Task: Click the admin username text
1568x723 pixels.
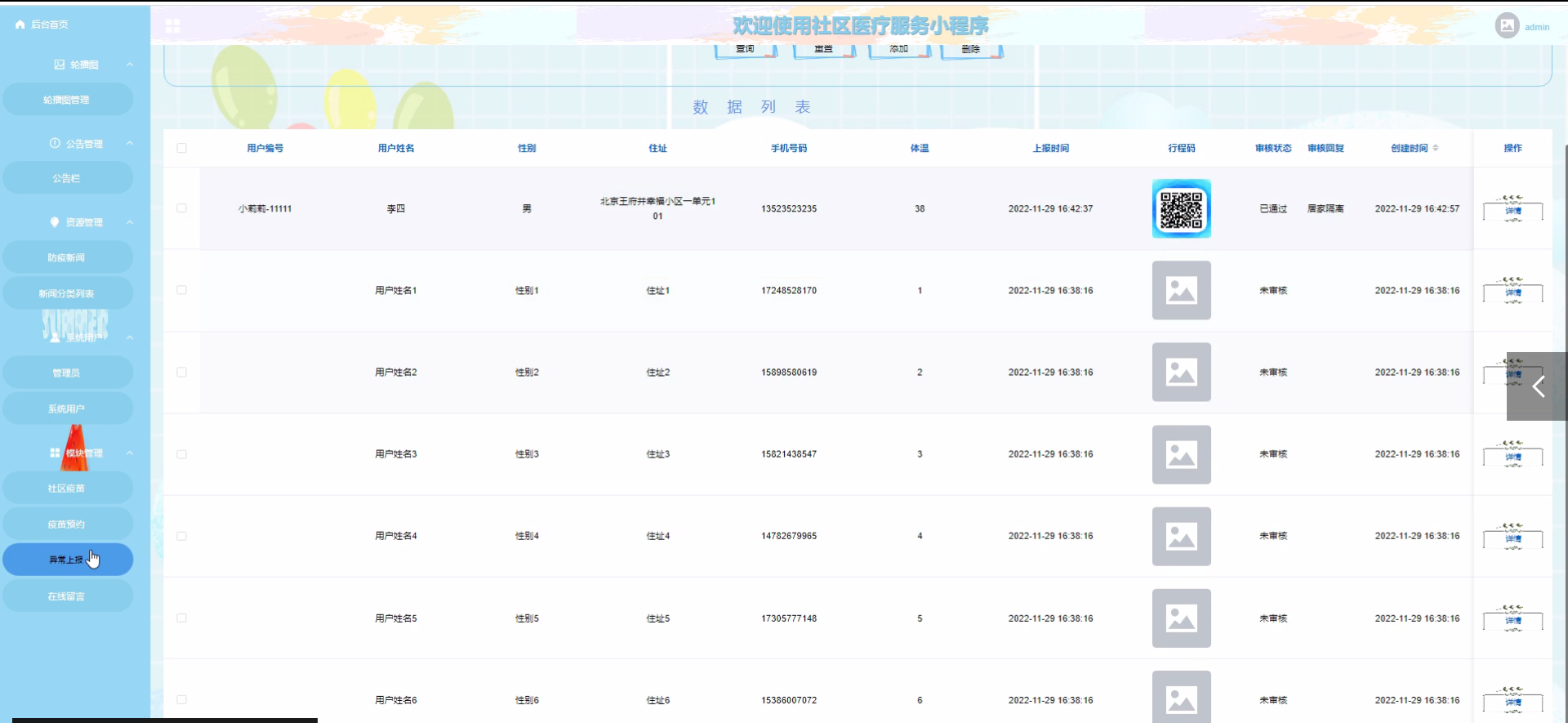Action: (x=1536, y=27)
